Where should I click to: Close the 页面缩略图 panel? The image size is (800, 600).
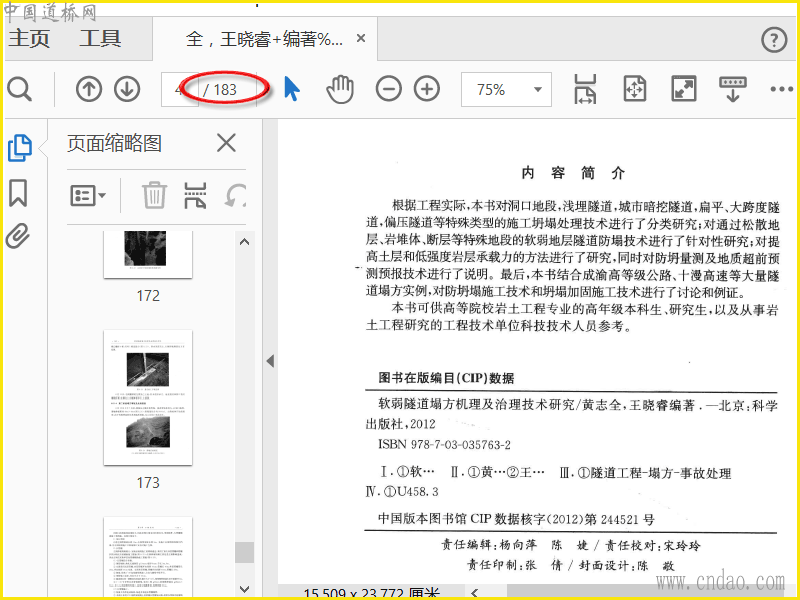click(x=226, y=143)
